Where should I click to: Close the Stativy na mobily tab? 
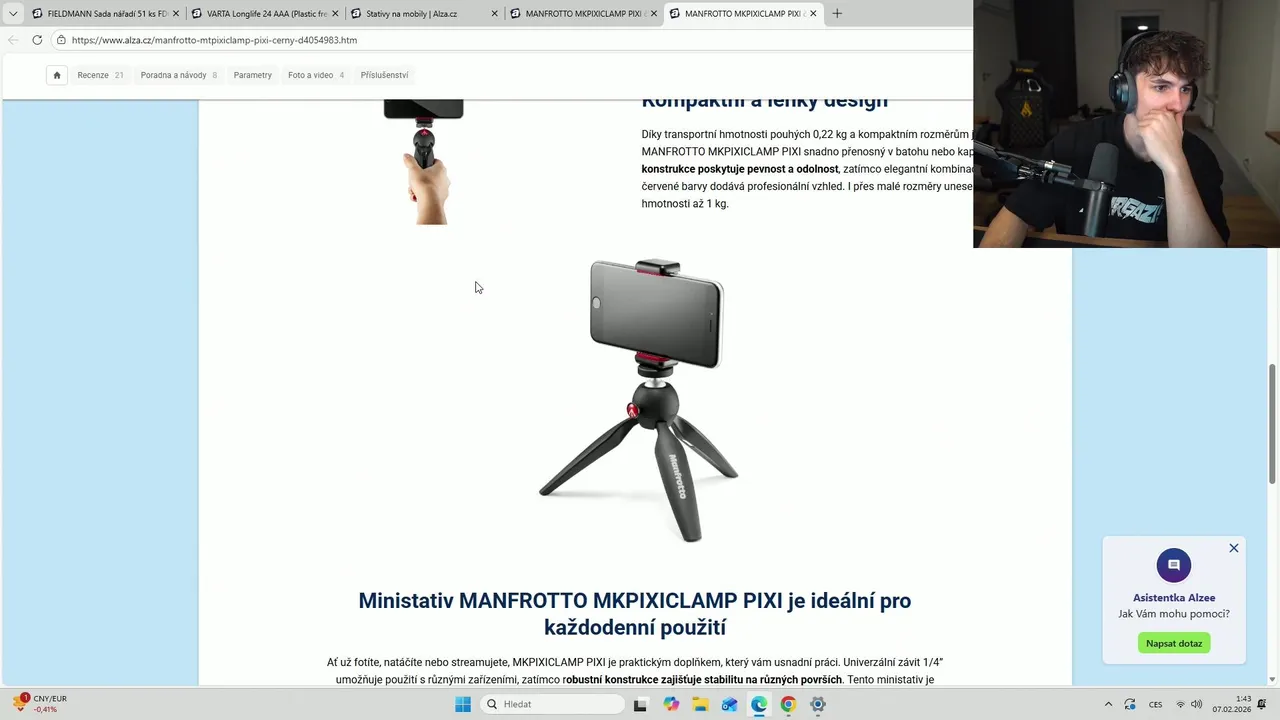pyautogui.click(x=494, y=13)
